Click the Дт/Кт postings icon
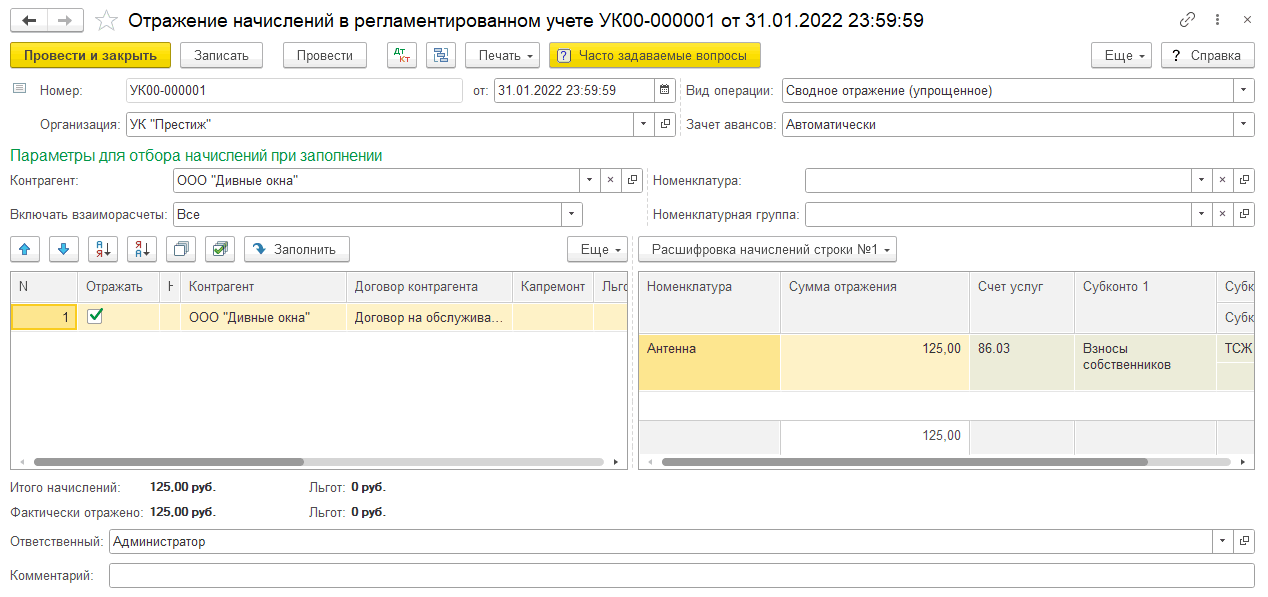 coord(401,55)
